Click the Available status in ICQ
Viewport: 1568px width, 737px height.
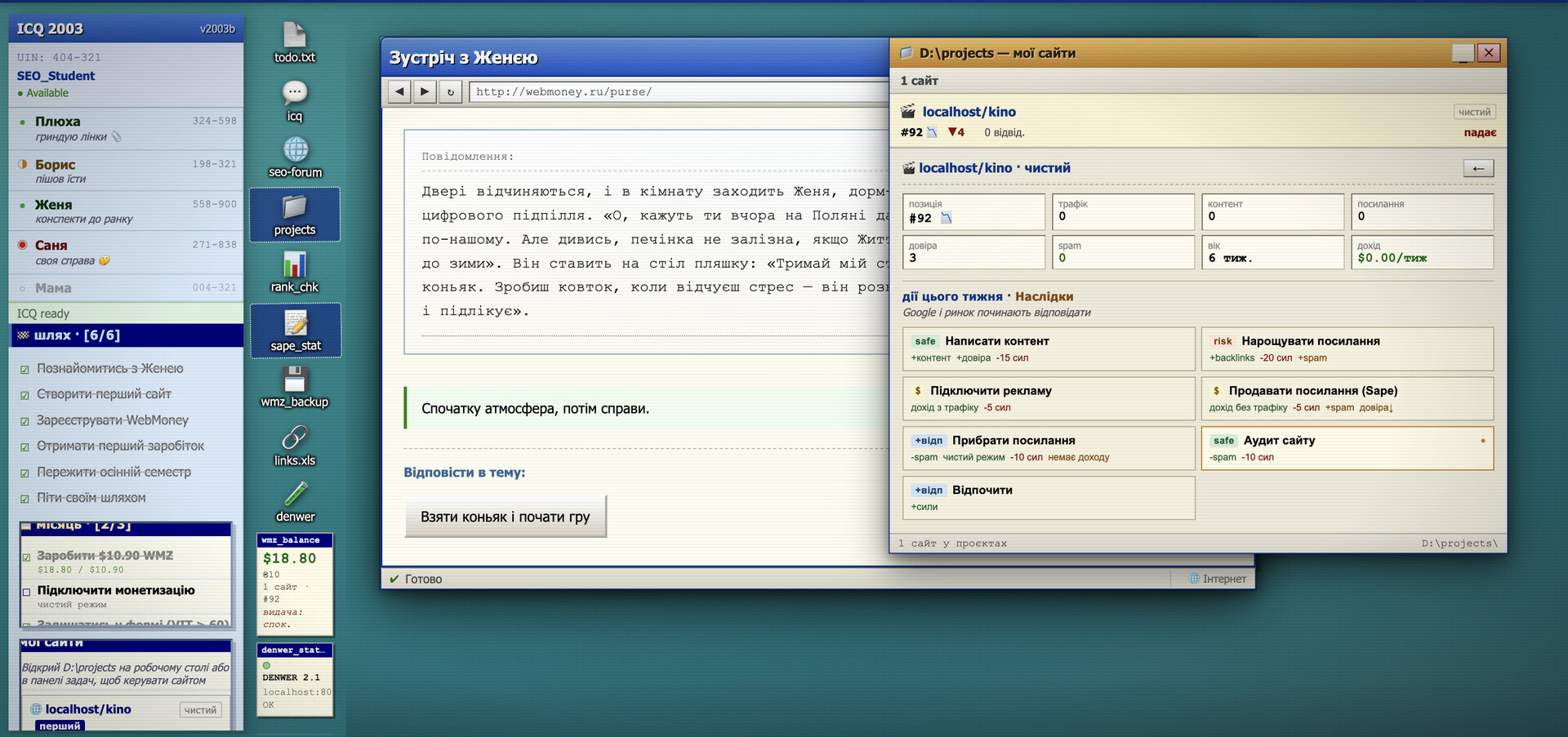[x=43, y=93]
